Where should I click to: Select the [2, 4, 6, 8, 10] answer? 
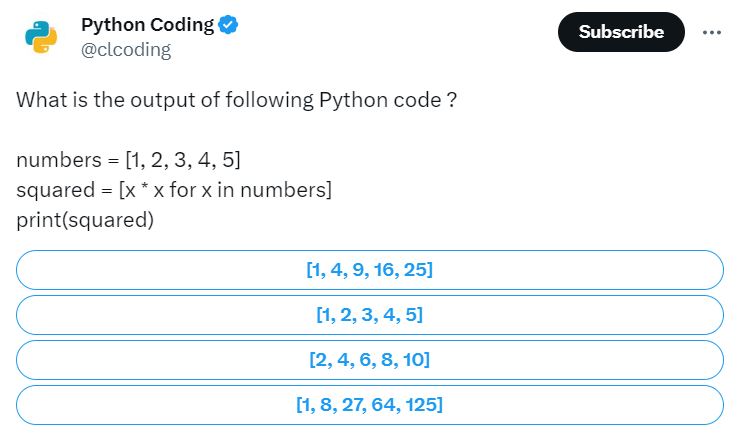[370, 359]
